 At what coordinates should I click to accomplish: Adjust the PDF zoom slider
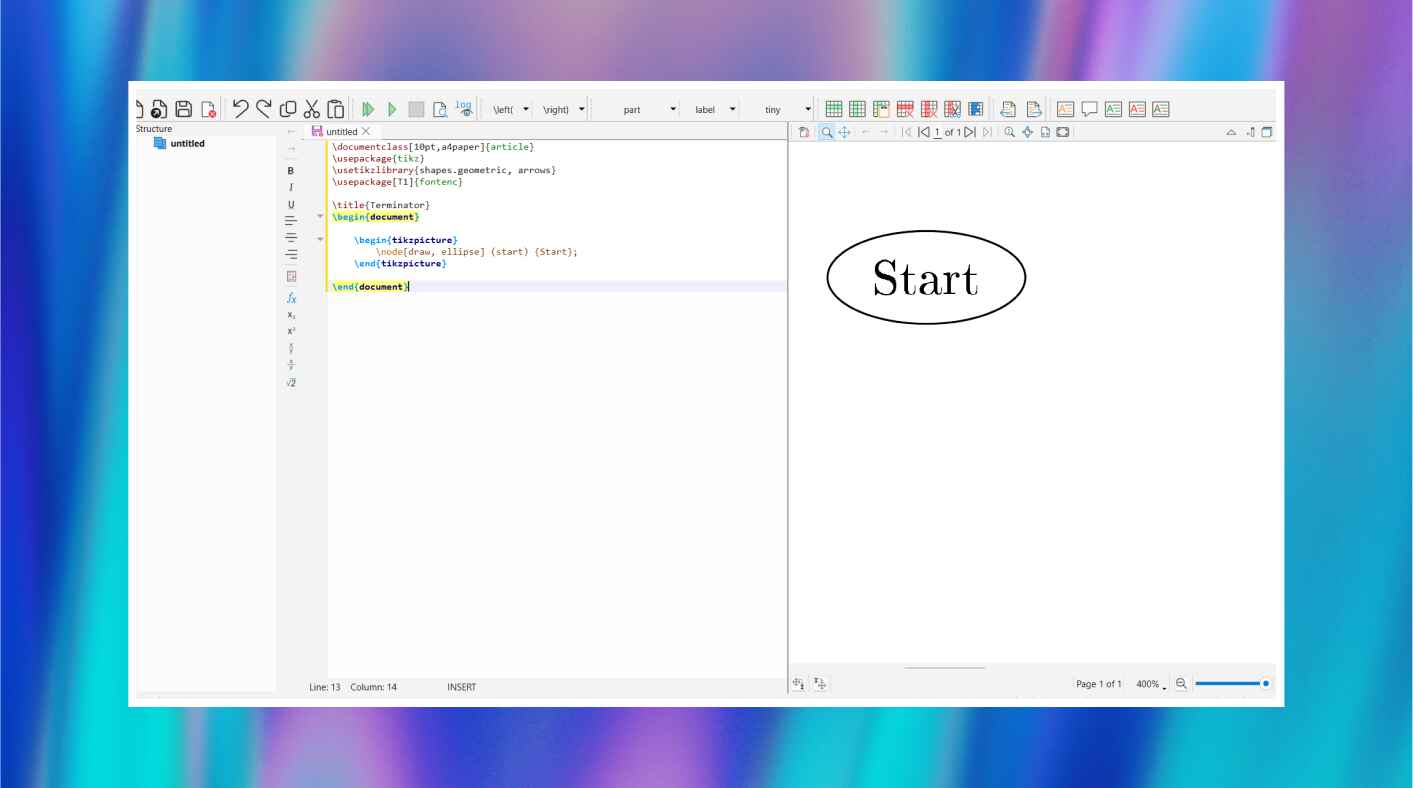tap(1232, 683)
